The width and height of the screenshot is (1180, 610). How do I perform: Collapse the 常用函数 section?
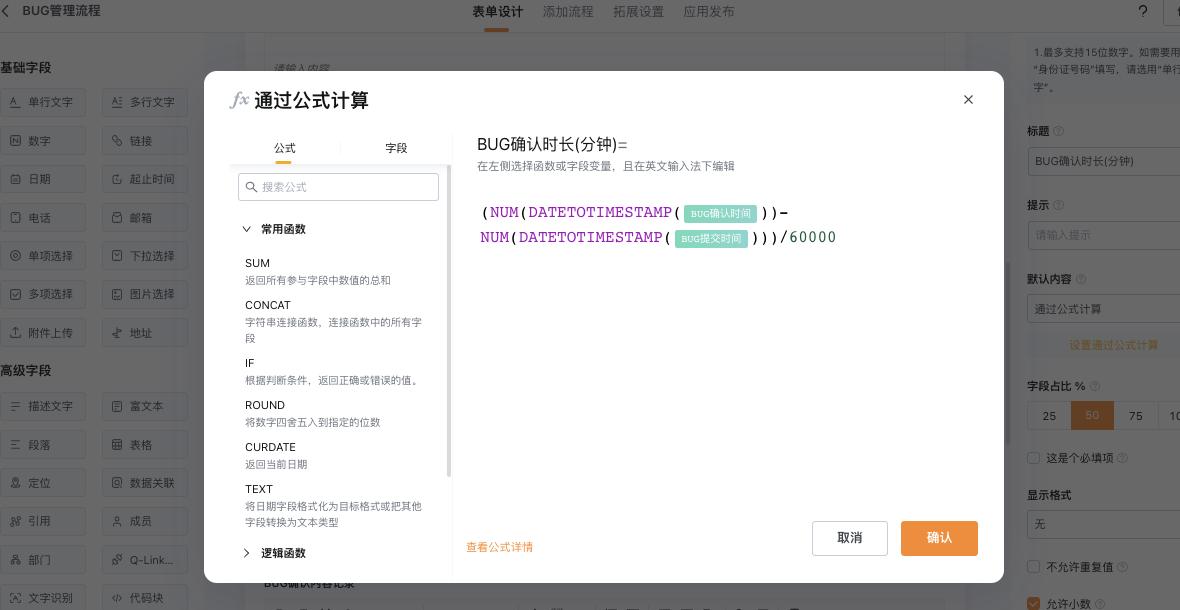pos(247,229)
